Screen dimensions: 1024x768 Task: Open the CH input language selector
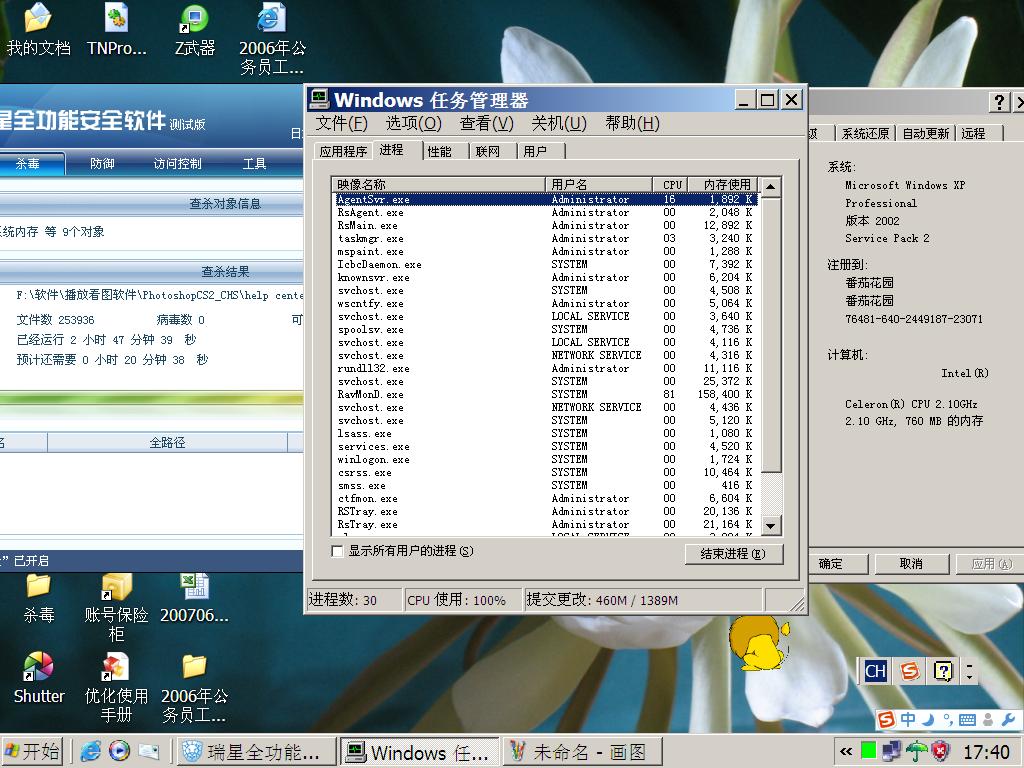coord(875,671)
